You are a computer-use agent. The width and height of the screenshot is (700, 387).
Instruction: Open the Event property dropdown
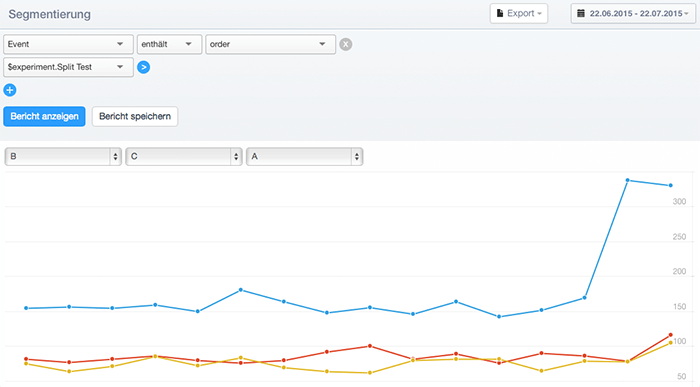tap(68, 44)
